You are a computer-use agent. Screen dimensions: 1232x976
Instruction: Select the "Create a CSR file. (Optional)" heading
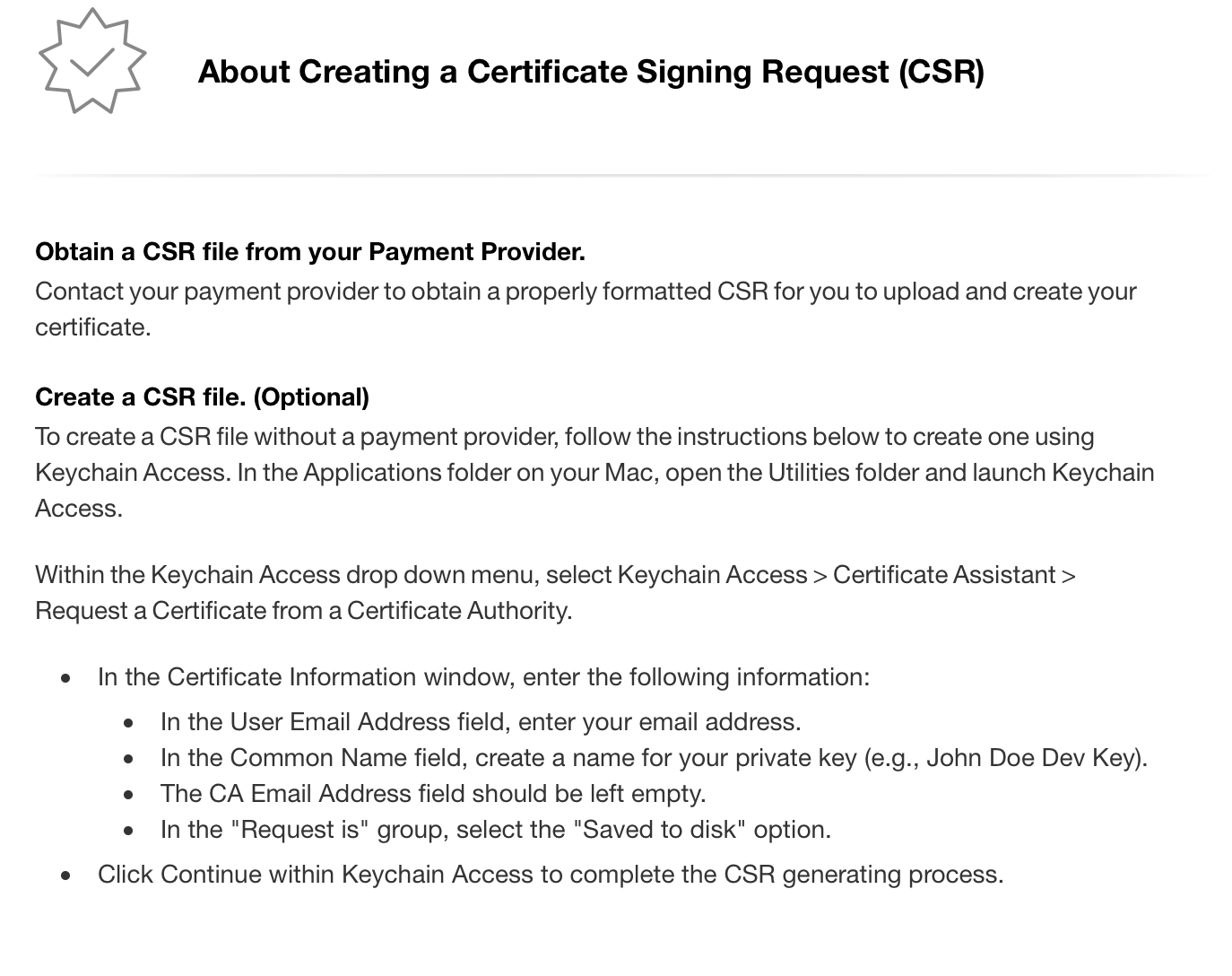[202, 397]
